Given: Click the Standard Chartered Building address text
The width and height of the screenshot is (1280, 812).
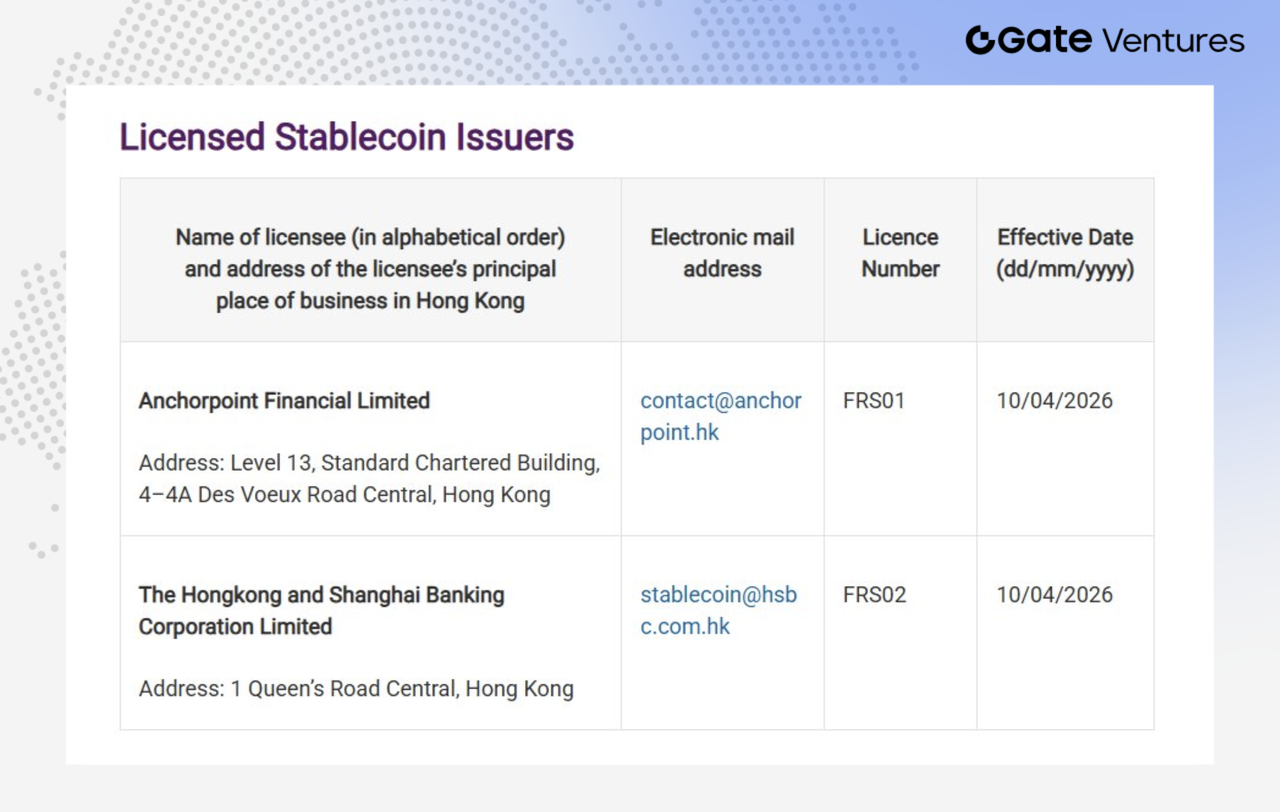Looking at the screenshot, I should point(369,479).
